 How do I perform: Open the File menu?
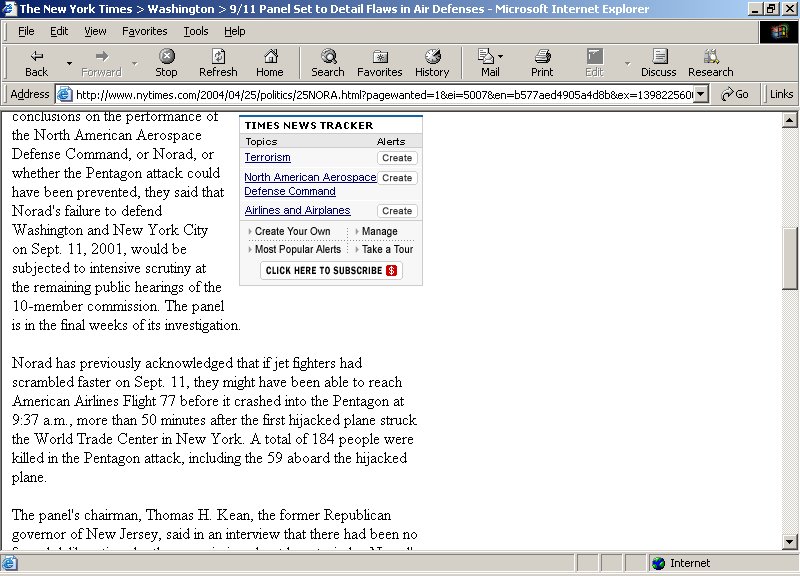coord(26,32)
